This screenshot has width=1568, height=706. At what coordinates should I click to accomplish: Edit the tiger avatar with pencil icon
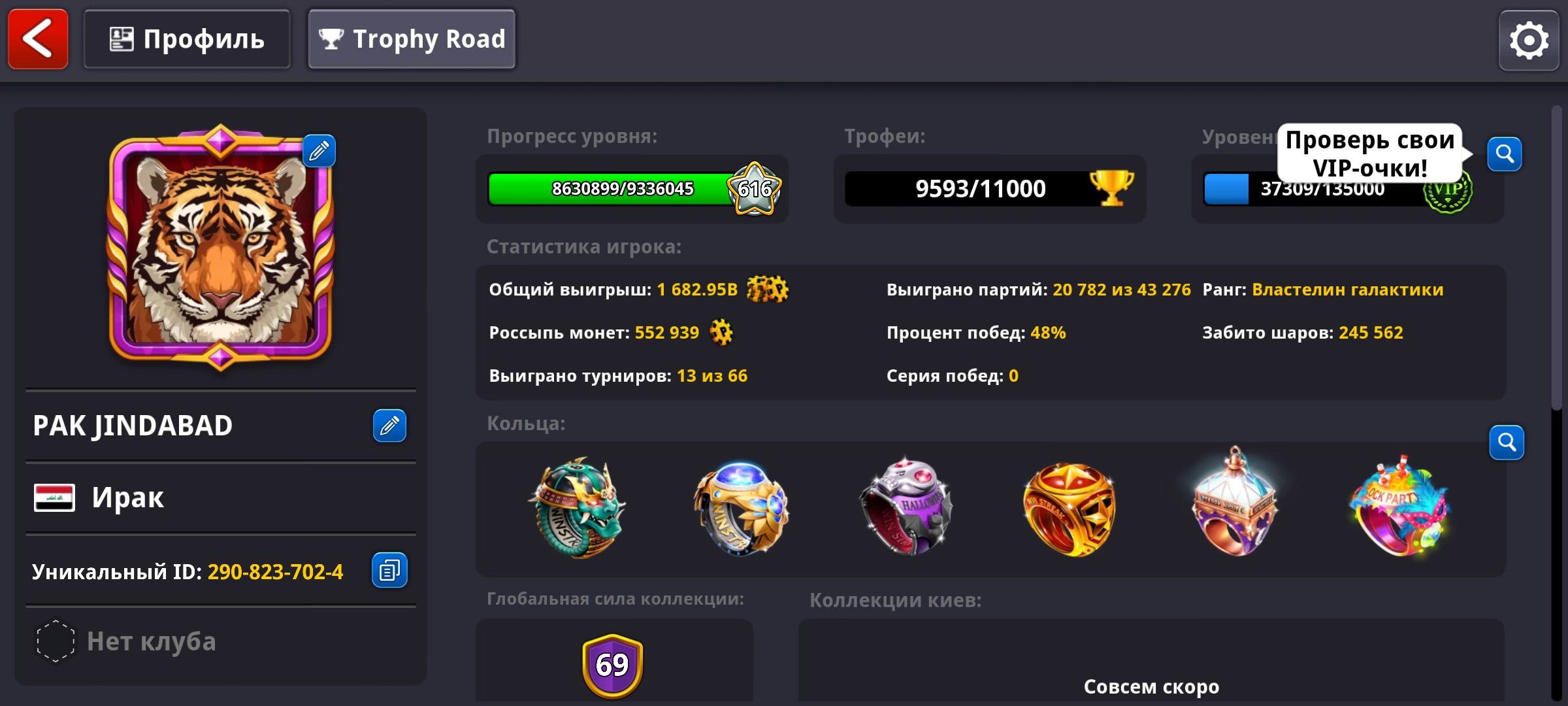(x=319, y=151)
